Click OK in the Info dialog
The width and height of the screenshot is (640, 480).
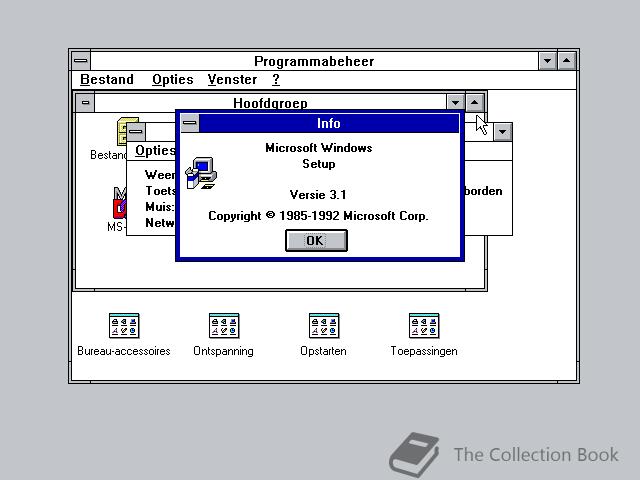click(316, 240)
